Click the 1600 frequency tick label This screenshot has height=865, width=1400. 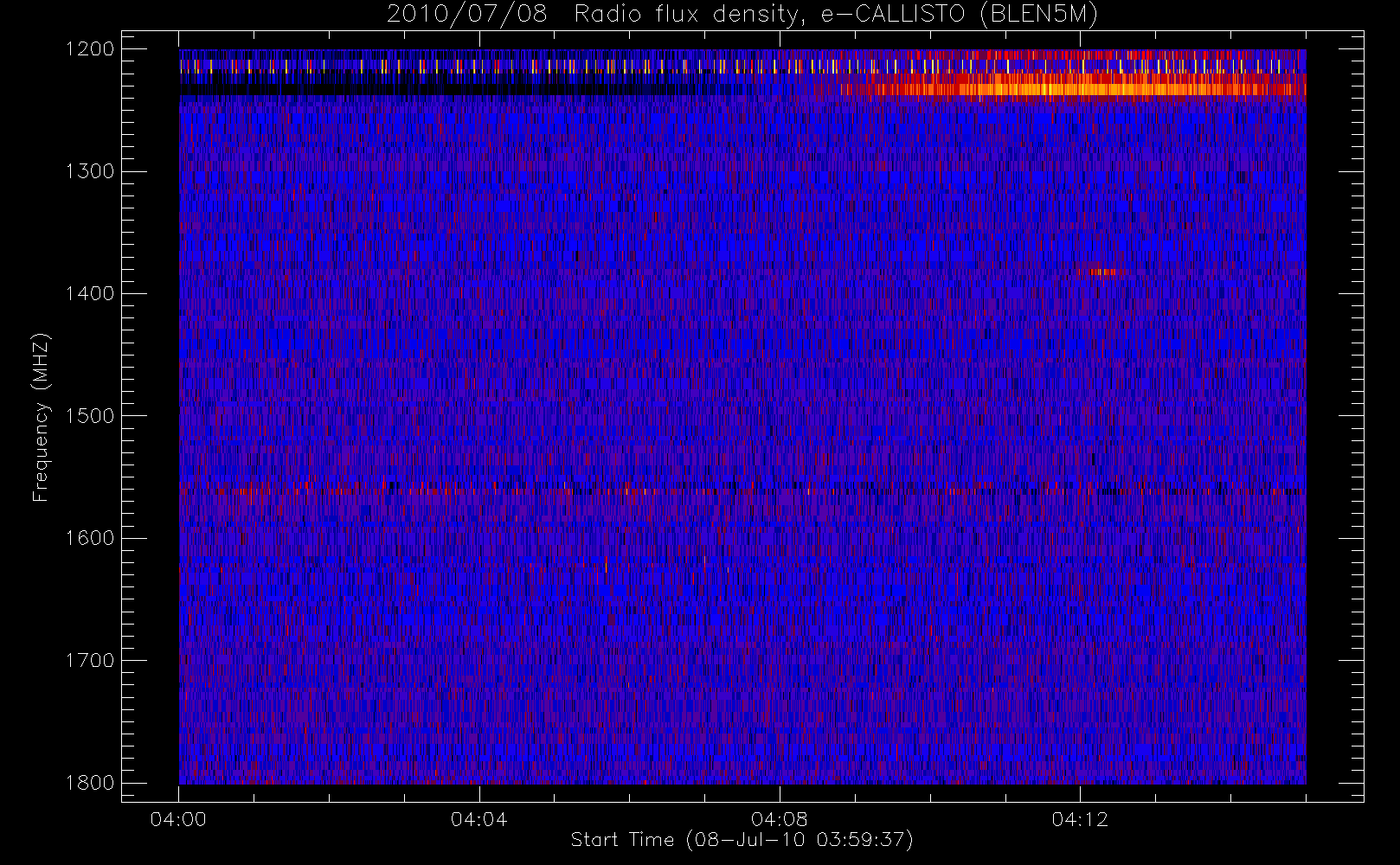90,538
